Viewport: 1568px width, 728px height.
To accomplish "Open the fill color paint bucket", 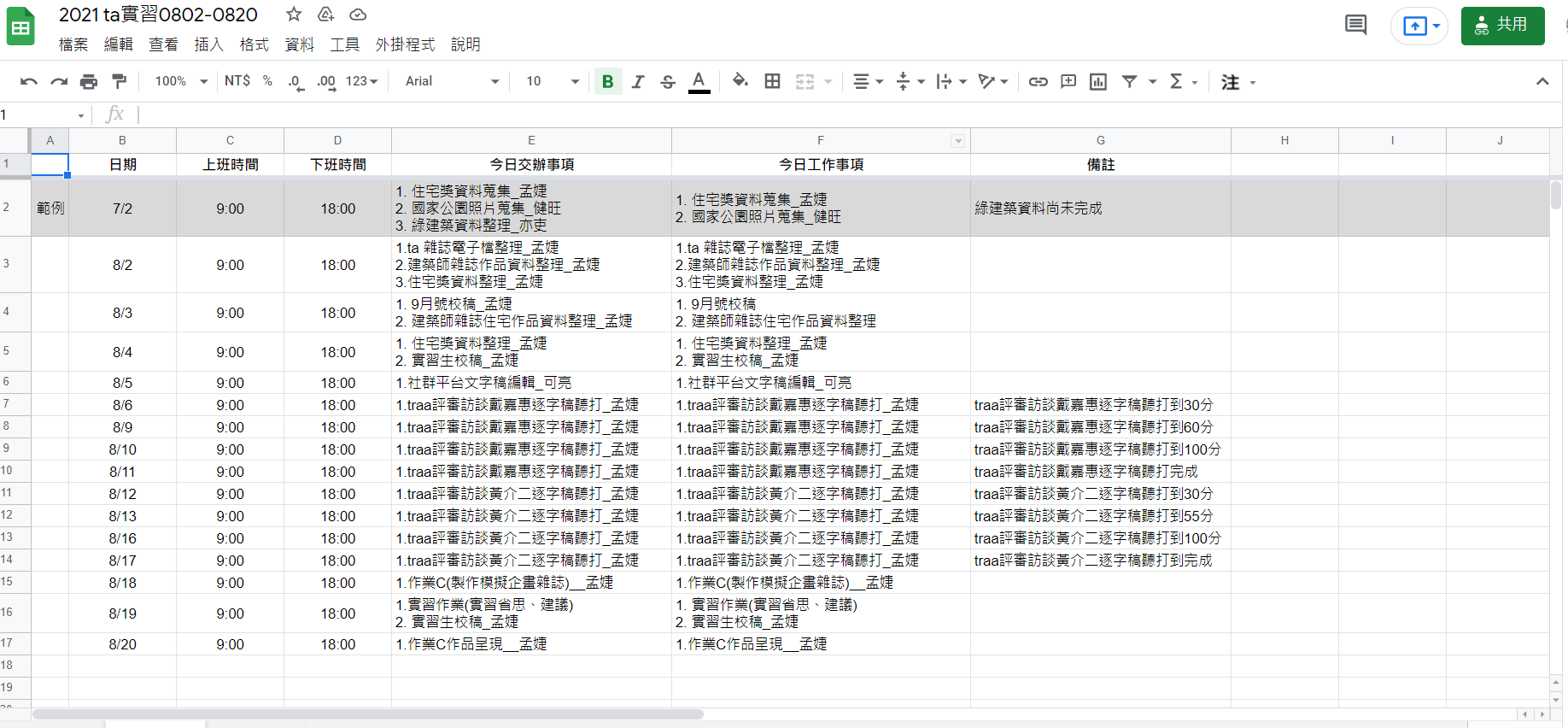I will [x=740, y=81].
